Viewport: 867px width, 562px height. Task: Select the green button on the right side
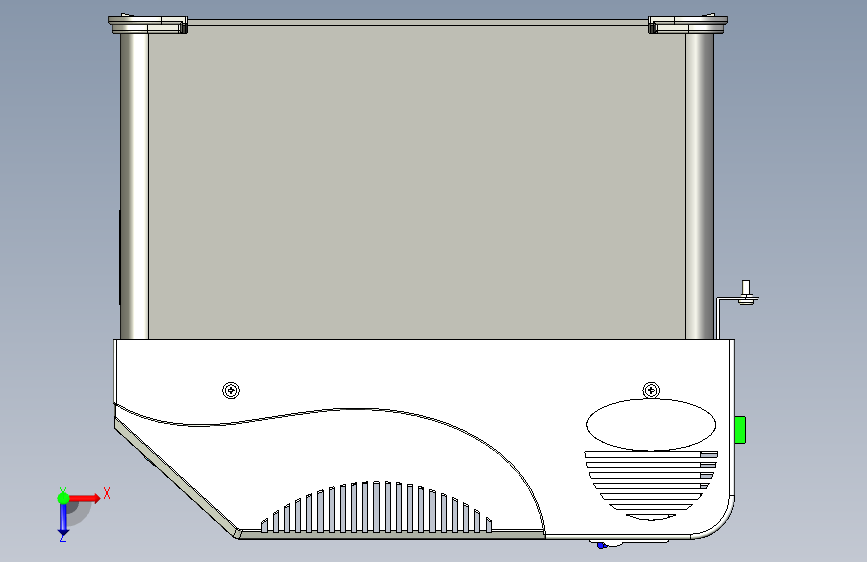click(740, 430)
